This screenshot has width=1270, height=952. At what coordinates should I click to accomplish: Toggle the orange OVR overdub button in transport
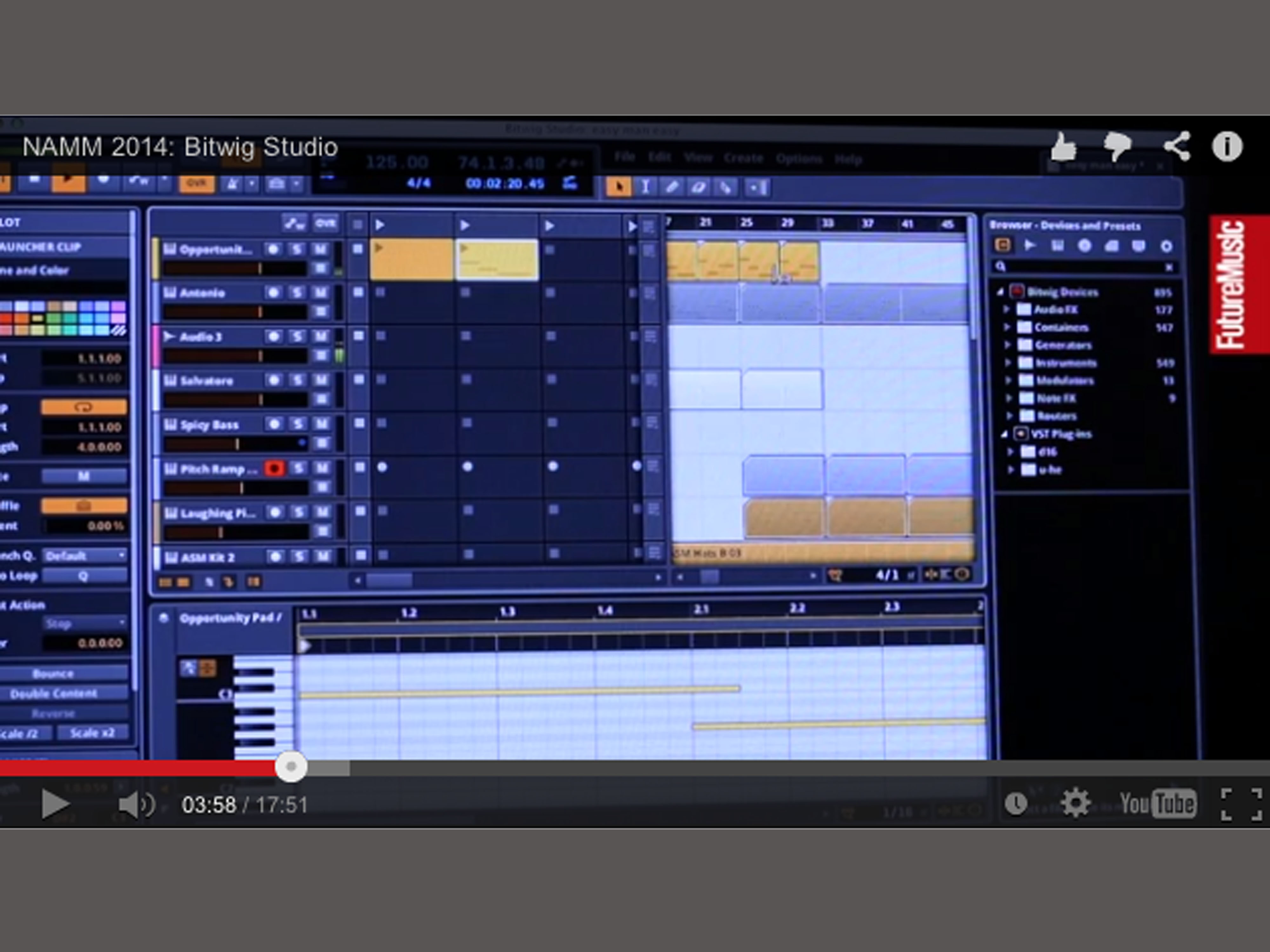click(196, 184)
